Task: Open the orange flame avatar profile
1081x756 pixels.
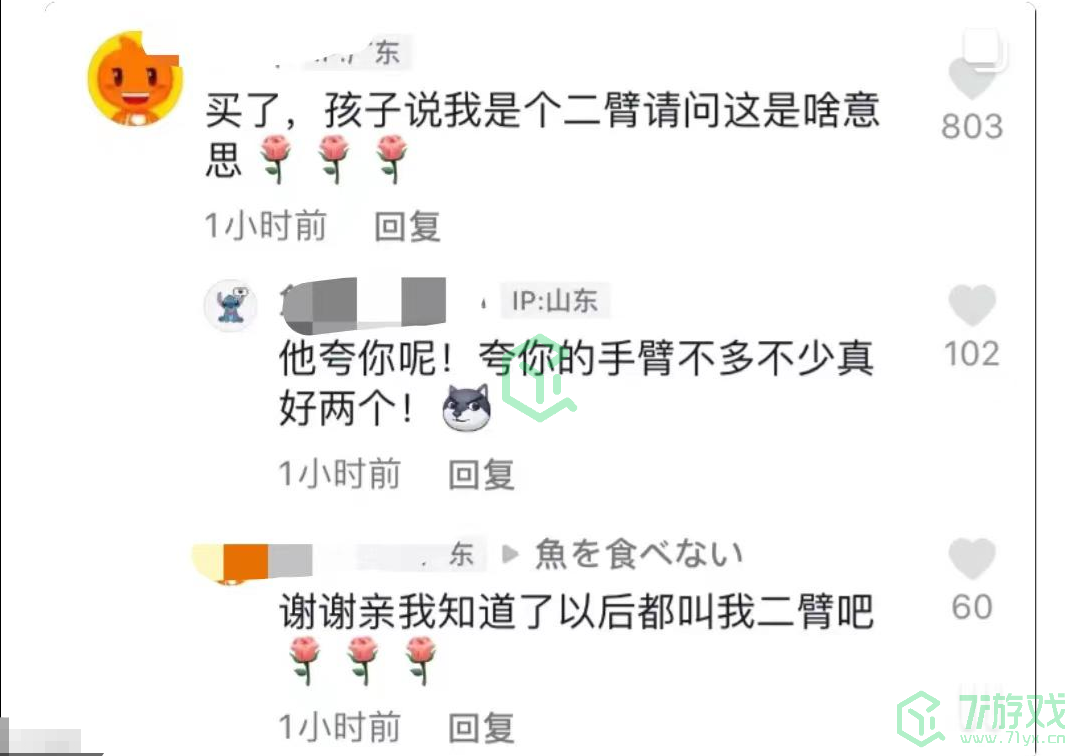Action: click(x=135, y=79)
